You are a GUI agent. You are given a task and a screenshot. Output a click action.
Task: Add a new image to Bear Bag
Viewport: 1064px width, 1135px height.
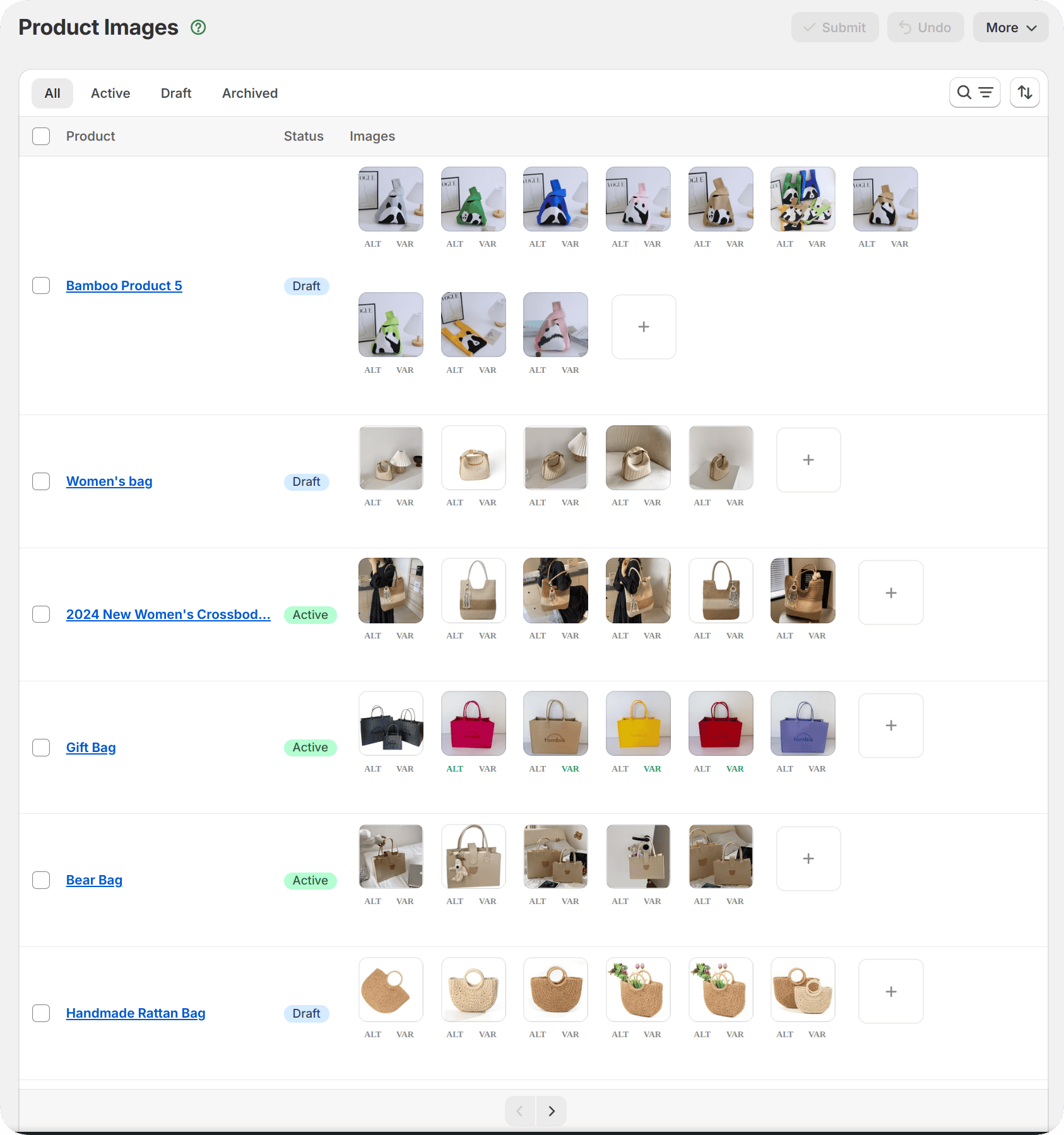[x=808, y=858]
